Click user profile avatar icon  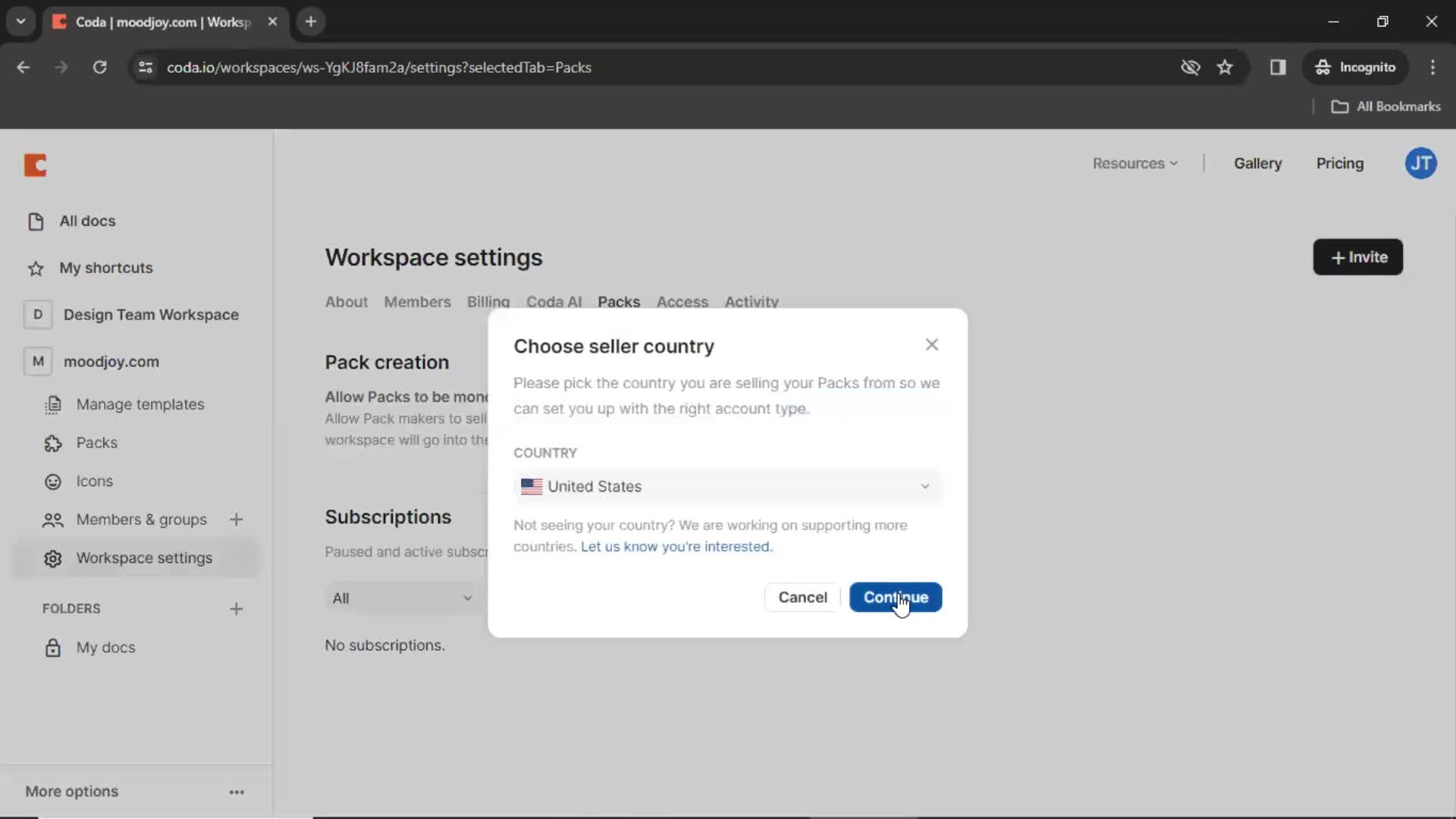coord(1421,163)
